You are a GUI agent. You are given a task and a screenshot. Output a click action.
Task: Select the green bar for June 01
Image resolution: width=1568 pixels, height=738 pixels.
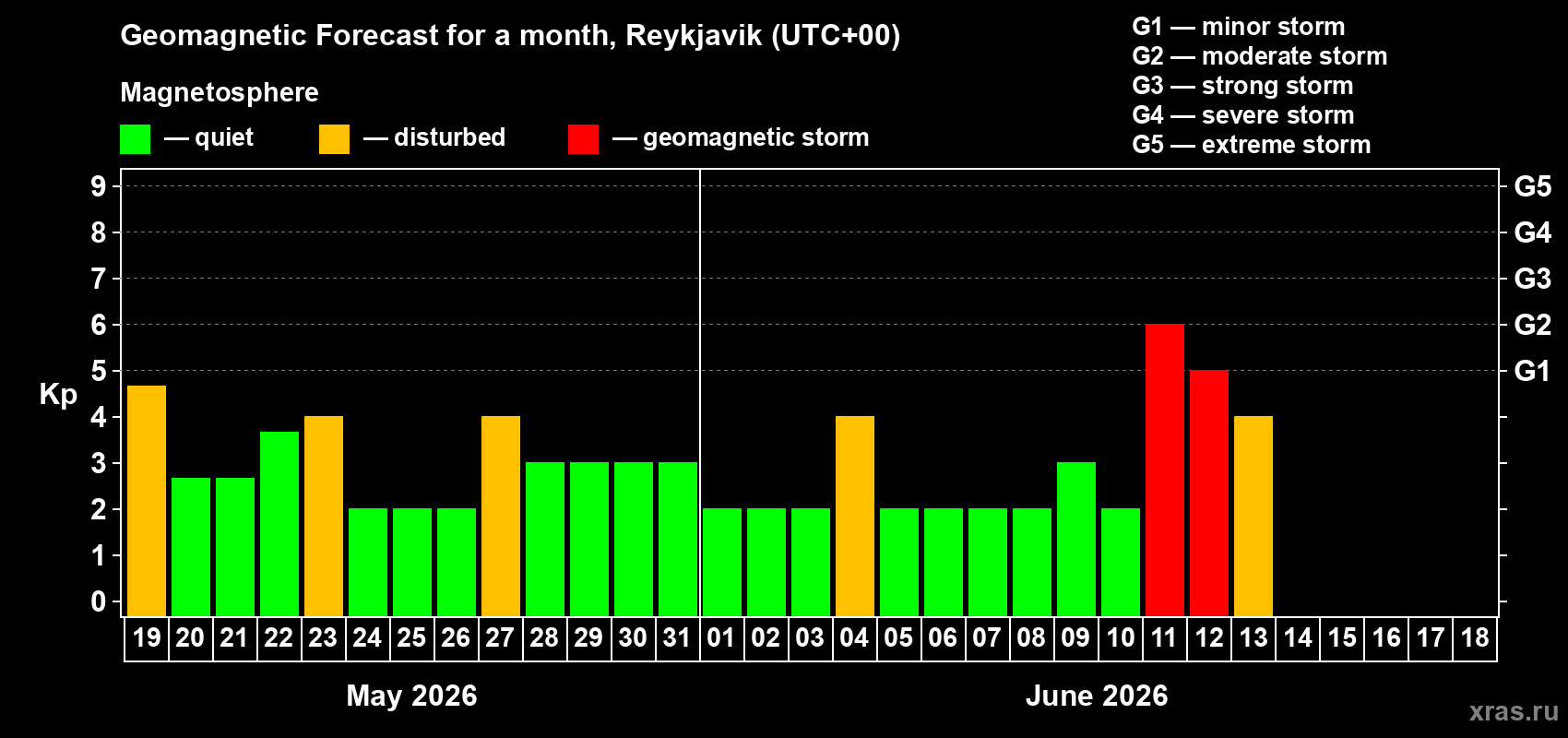722,563
